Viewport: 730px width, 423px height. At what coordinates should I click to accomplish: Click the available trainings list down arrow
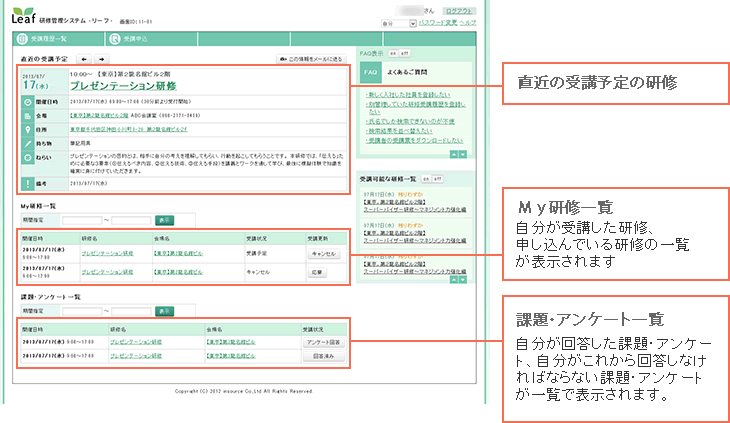[463, 280]
